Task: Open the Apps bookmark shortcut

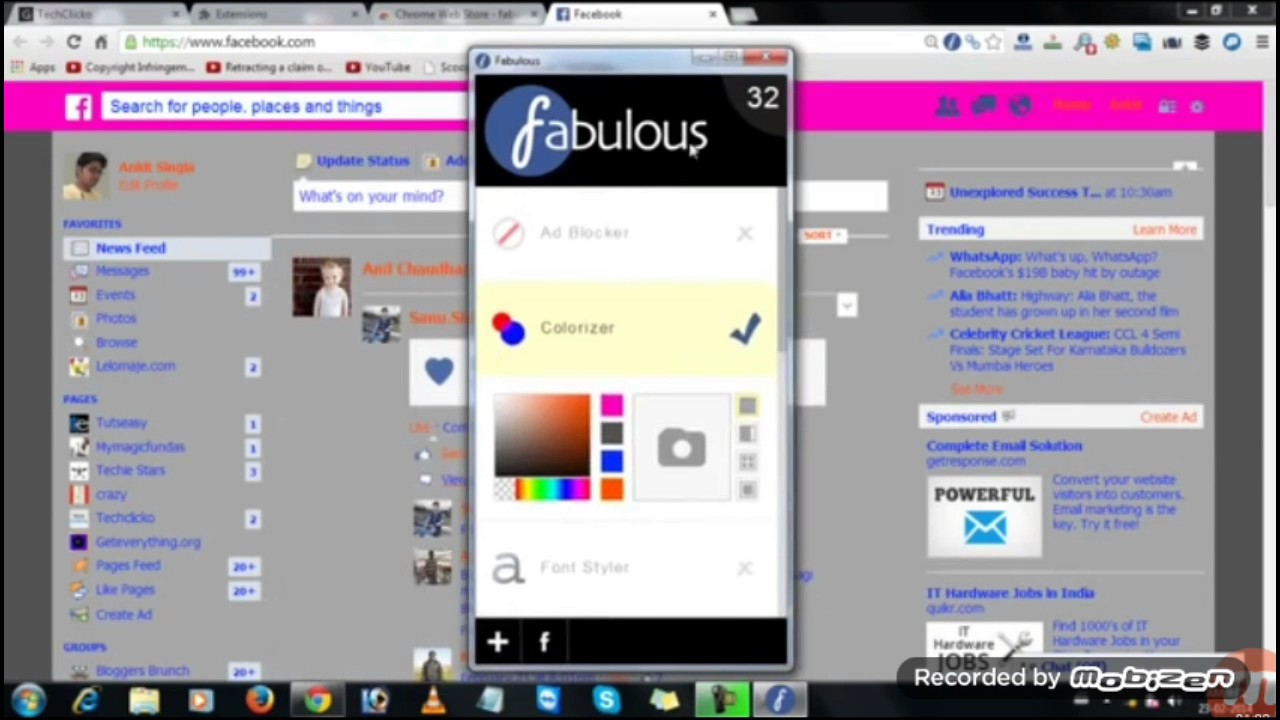Action: (x=33, y=67)
